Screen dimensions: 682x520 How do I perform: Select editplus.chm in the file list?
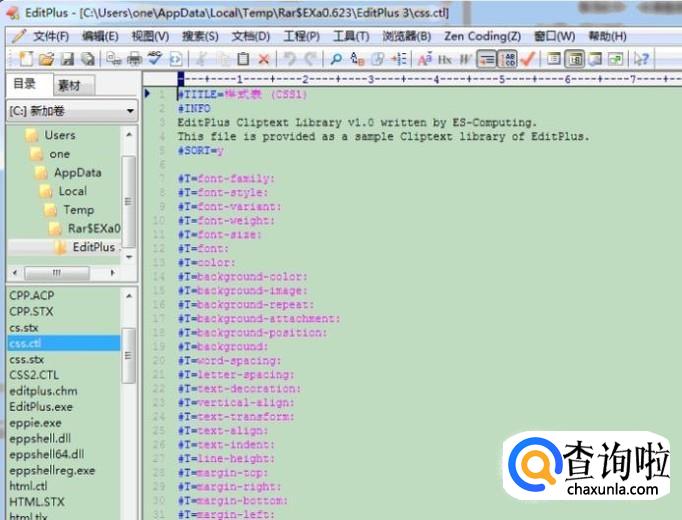[x=43, y=391]
